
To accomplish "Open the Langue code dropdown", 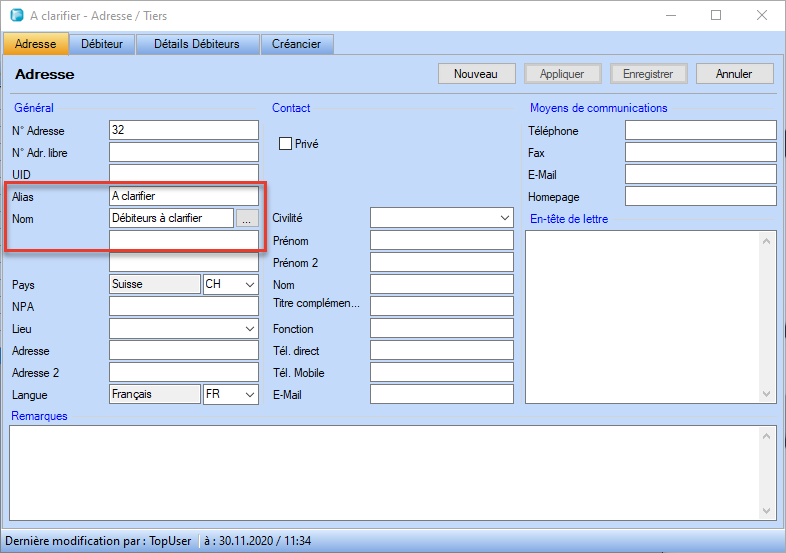I will [x=230, y=395].
